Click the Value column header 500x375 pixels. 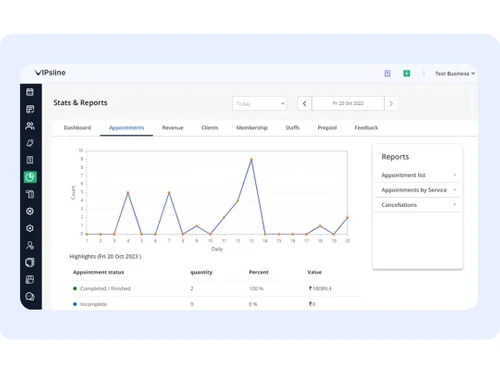[x=315, y=272]
